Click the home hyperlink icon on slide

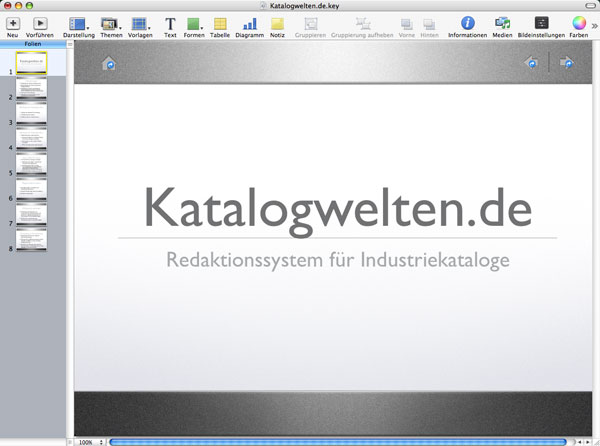[x=109, y=63]
